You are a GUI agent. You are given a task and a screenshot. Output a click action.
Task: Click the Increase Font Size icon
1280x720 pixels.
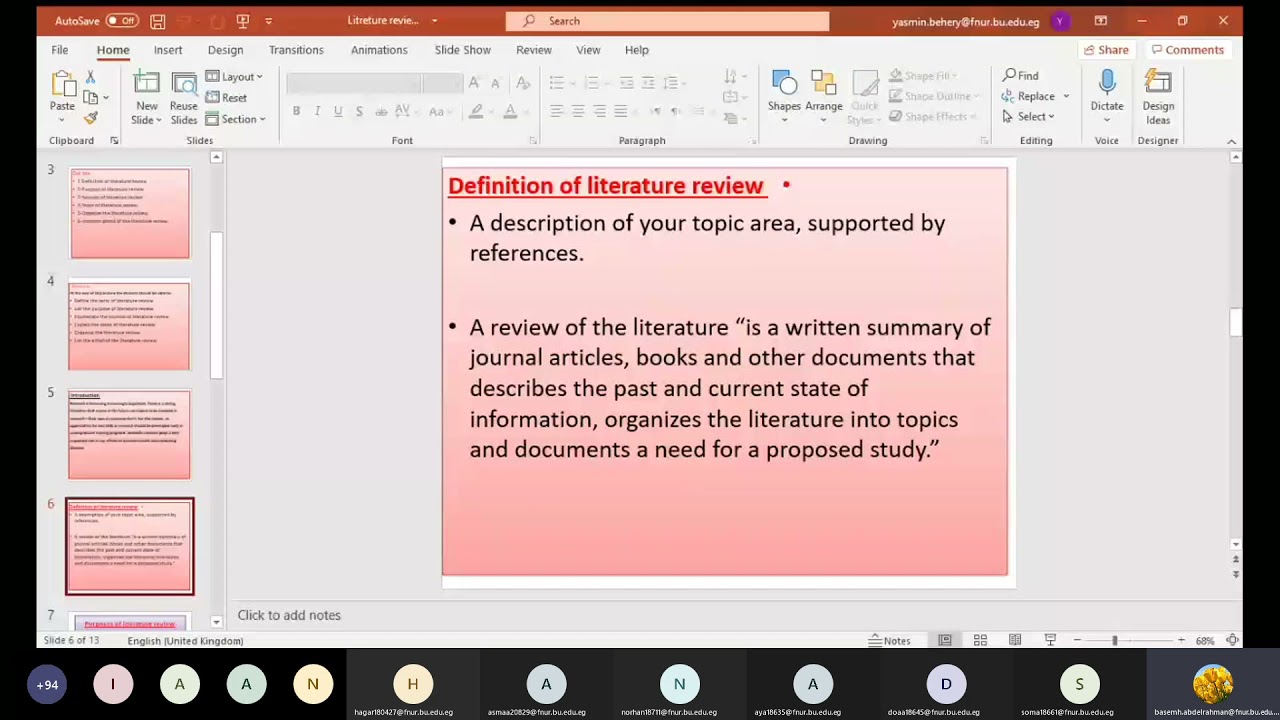pos(474,83)
